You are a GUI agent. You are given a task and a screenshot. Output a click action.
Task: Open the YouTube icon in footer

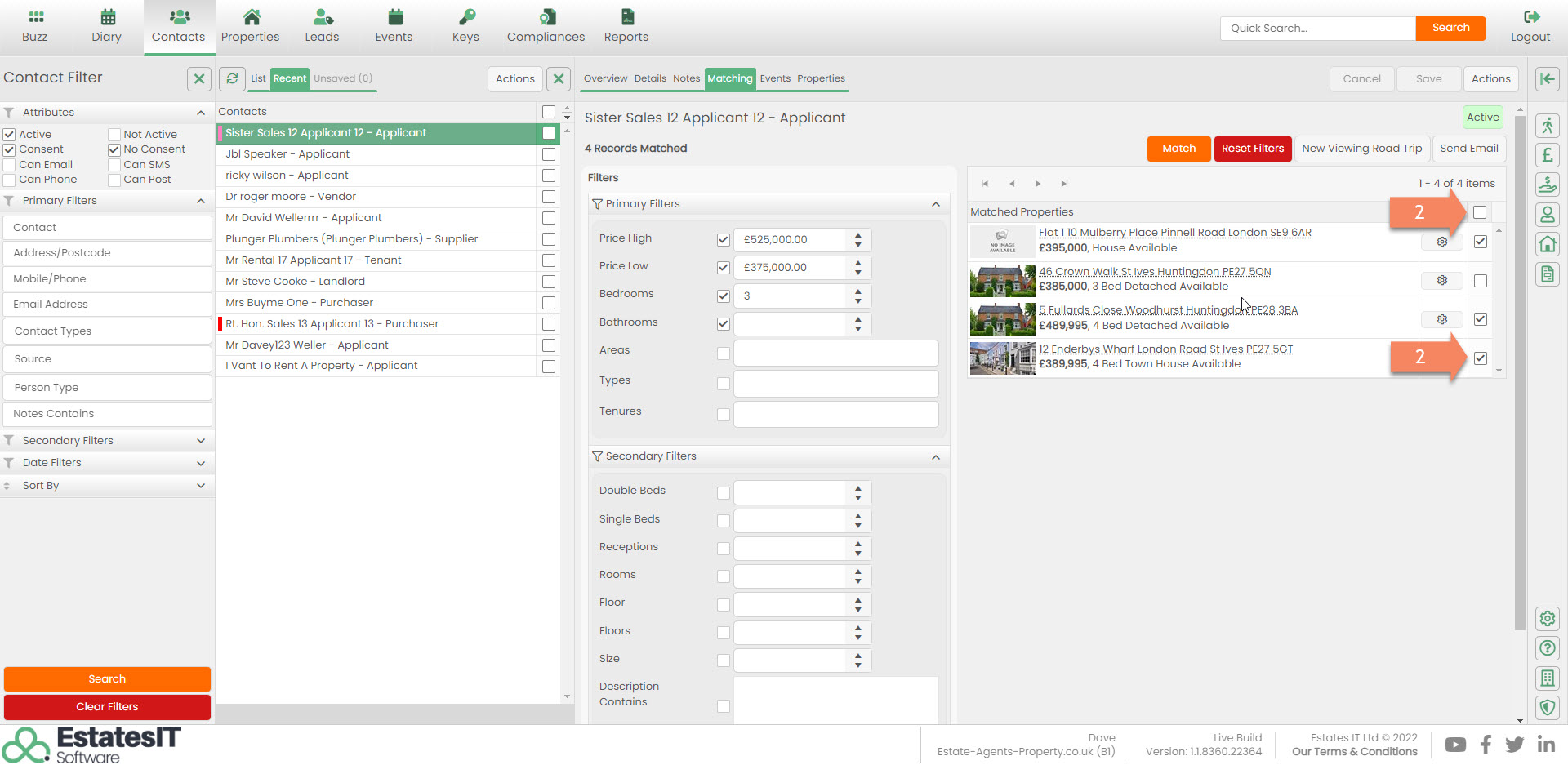(1454, 745)
